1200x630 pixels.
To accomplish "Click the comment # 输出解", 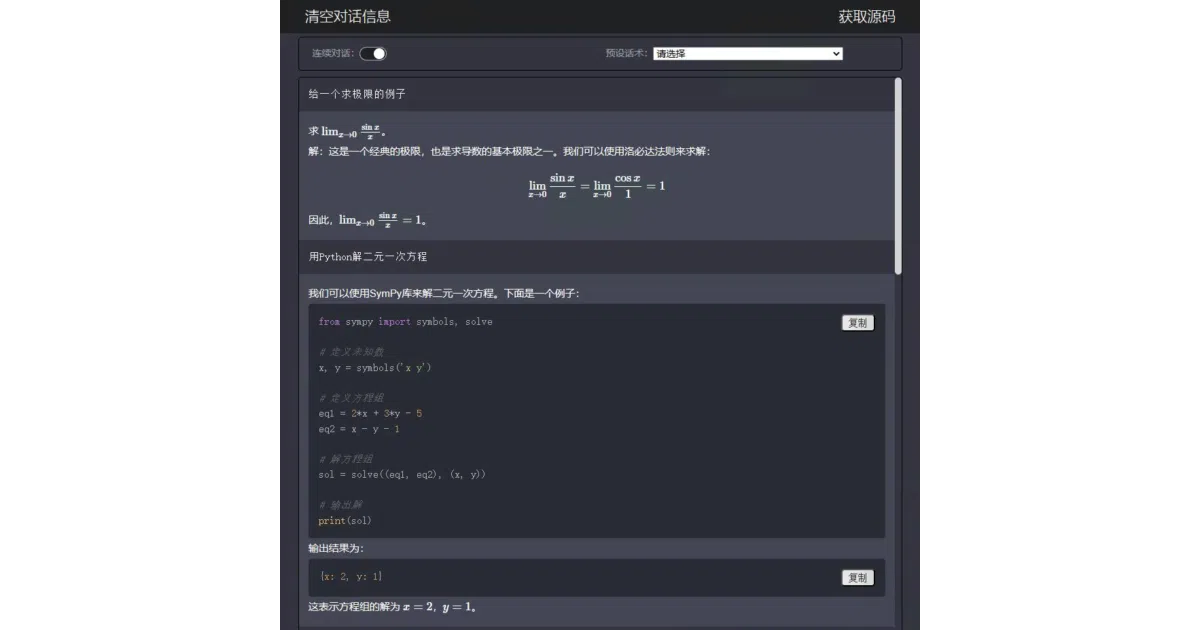I will tap(340, 505).
